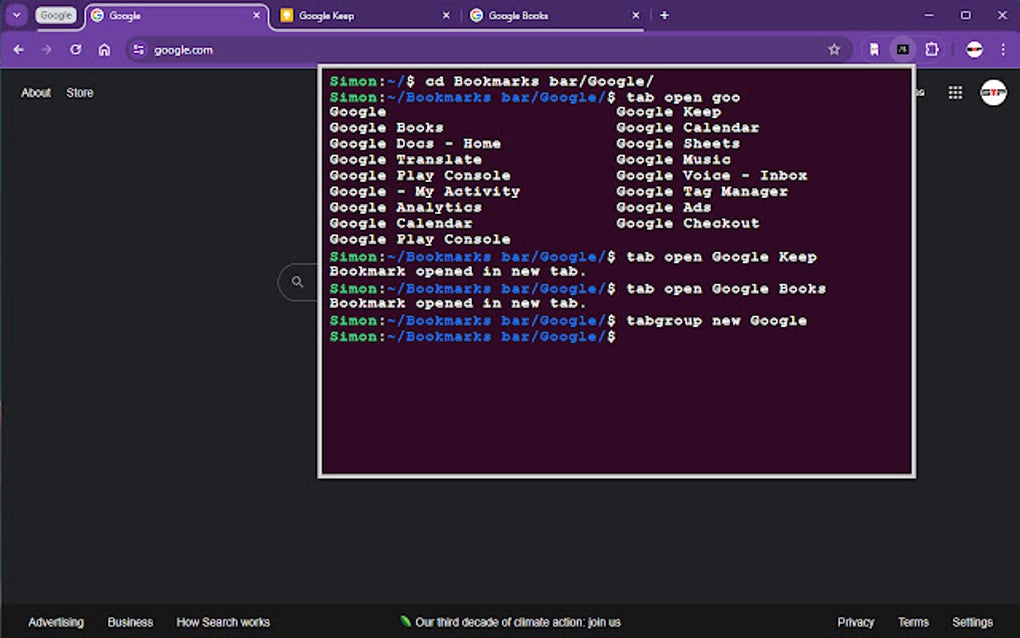
Task: Open the Google apps grid launcher
Action: (955, 92)
